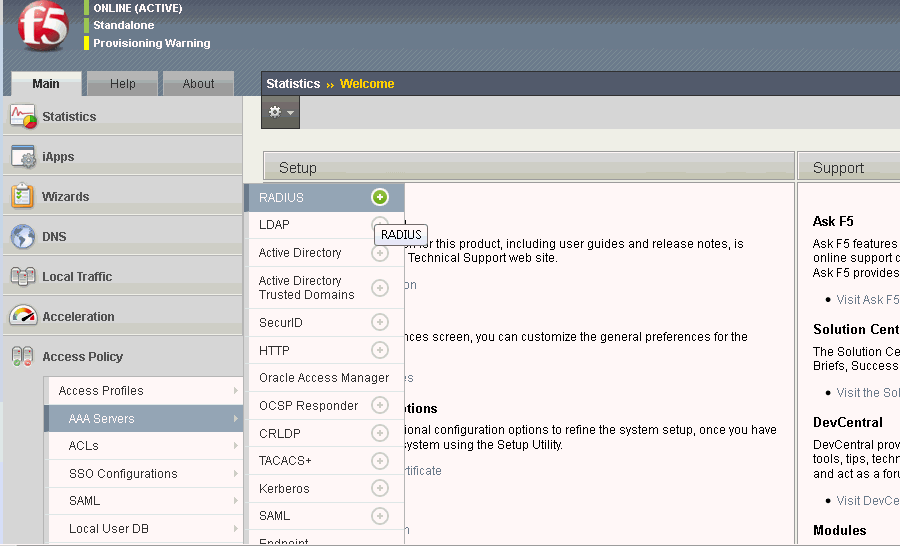Image resolution: width=900 pixels, height=546 pixels.
Task: Click the plus icon next to SecurID
Action: click(x=379, y=322)
